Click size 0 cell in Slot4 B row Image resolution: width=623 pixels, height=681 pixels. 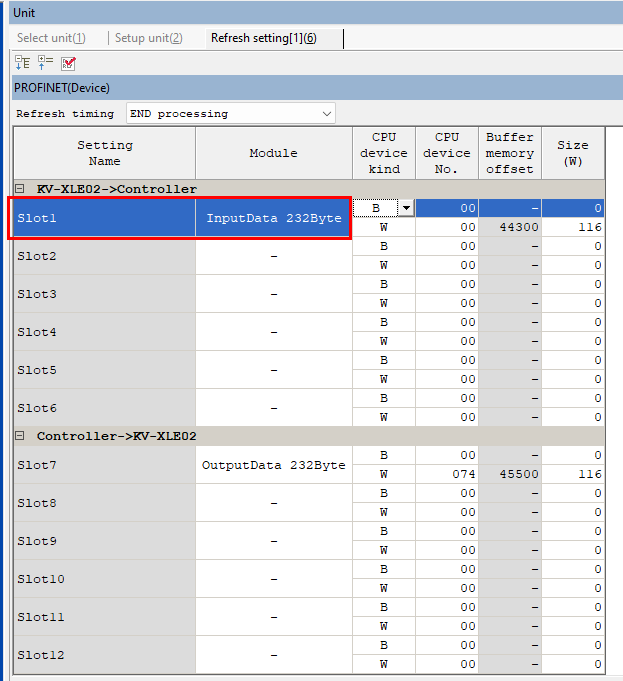tap(573, 322)
